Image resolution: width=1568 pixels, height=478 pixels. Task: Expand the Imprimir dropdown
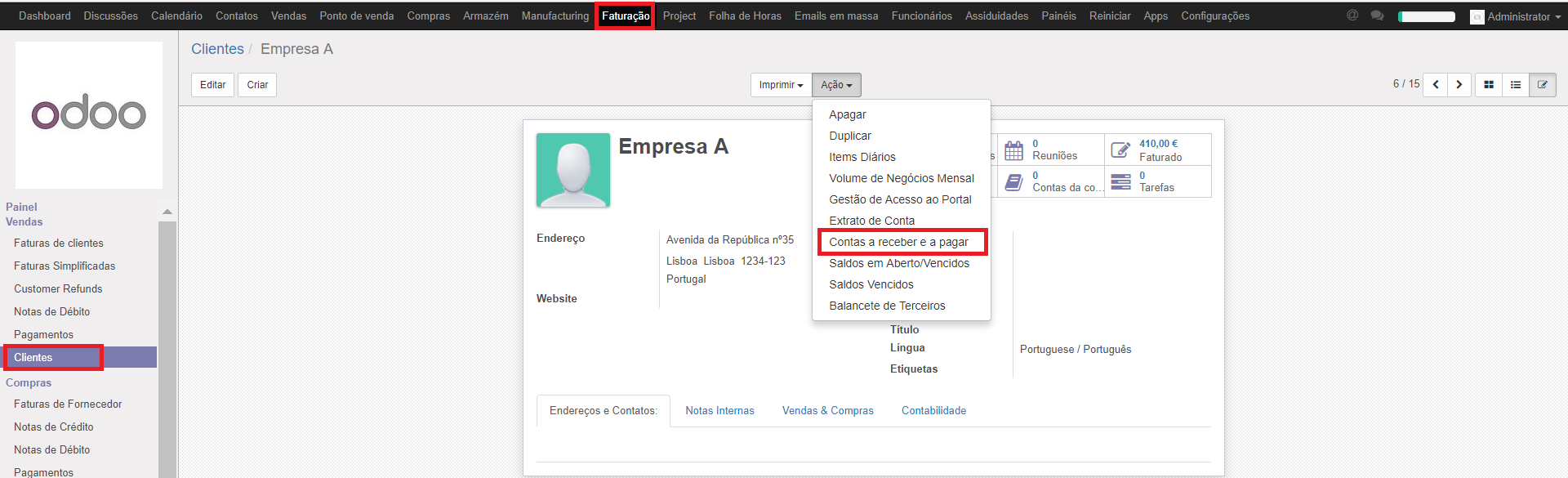pyautogui.click(x=781, y=85)
